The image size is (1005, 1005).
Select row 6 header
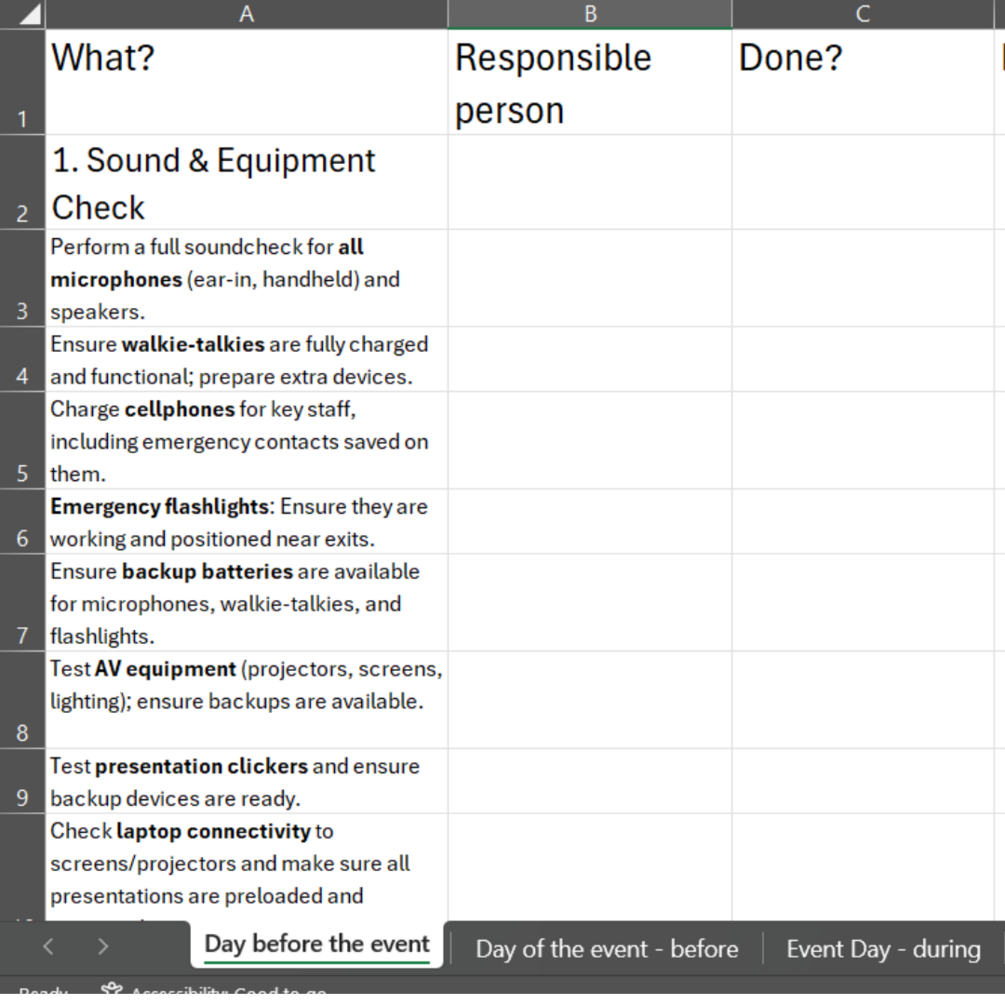(x=22, y=522)
